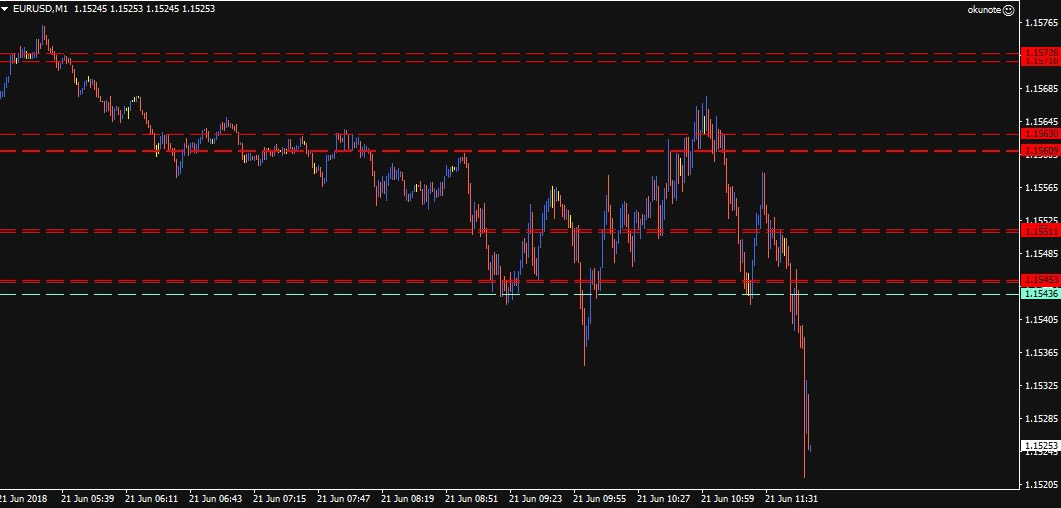Click the 1.15685 price axis value
1061x508 pixels.
pyautogui.click(x=1043, y=89)
